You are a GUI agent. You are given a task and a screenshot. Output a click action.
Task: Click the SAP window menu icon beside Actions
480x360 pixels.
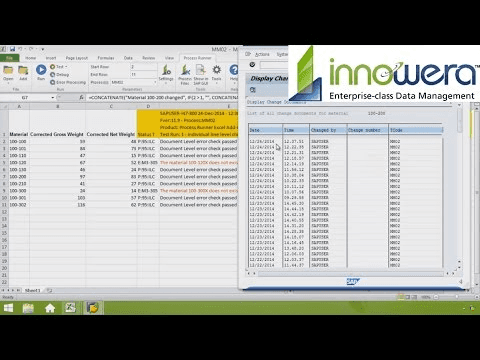(248, 54)
